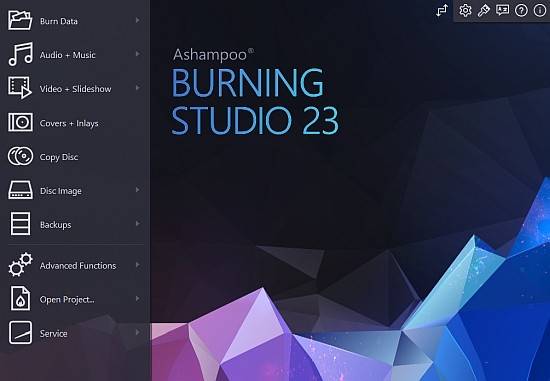Click the Audio + Music note icon
Image resolution: width=550 pixels, height=381 pixels.
click(x=20, y=54)
